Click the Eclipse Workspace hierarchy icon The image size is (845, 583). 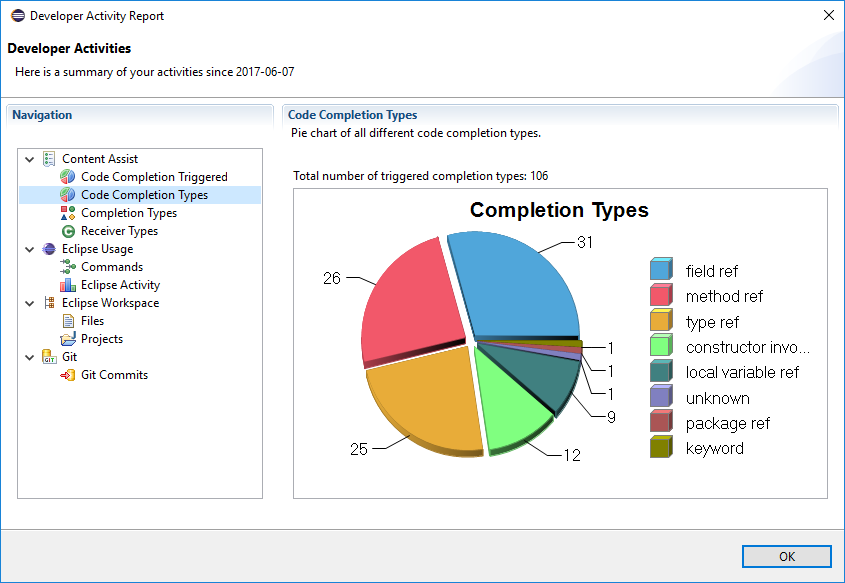(x=49, y=303)
